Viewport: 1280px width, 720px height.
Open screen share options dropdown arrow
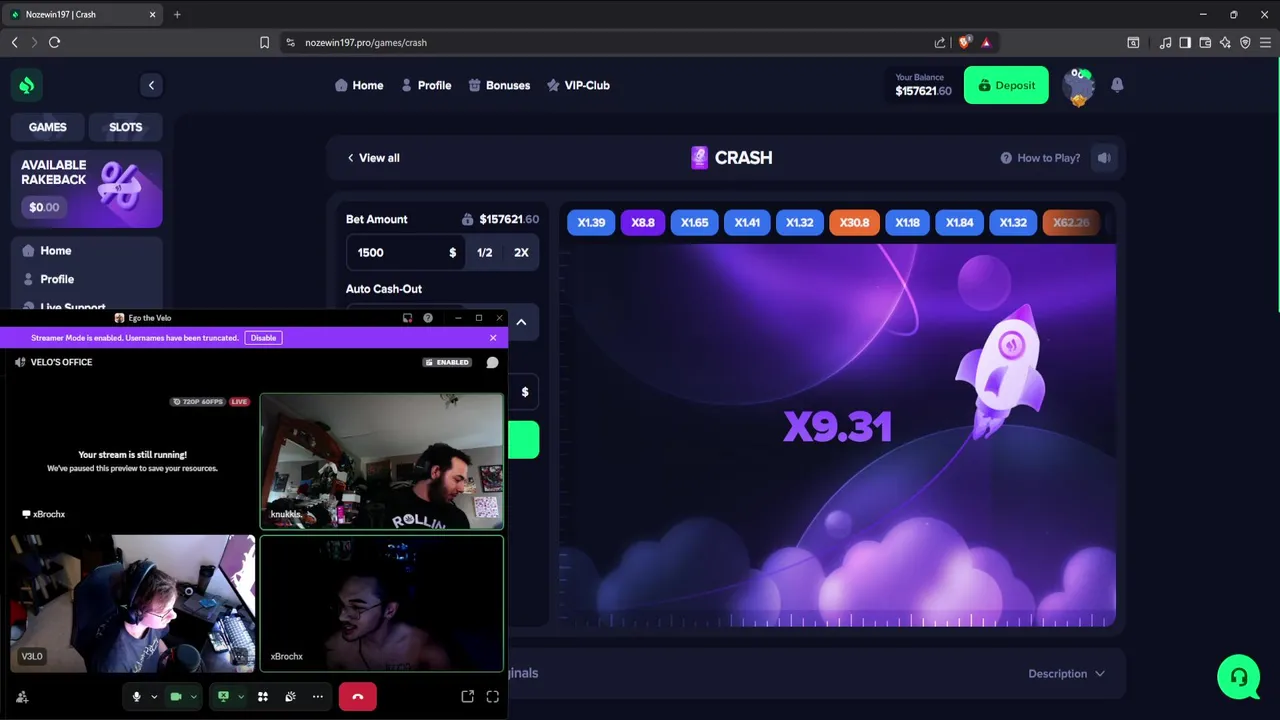point(240,697)
